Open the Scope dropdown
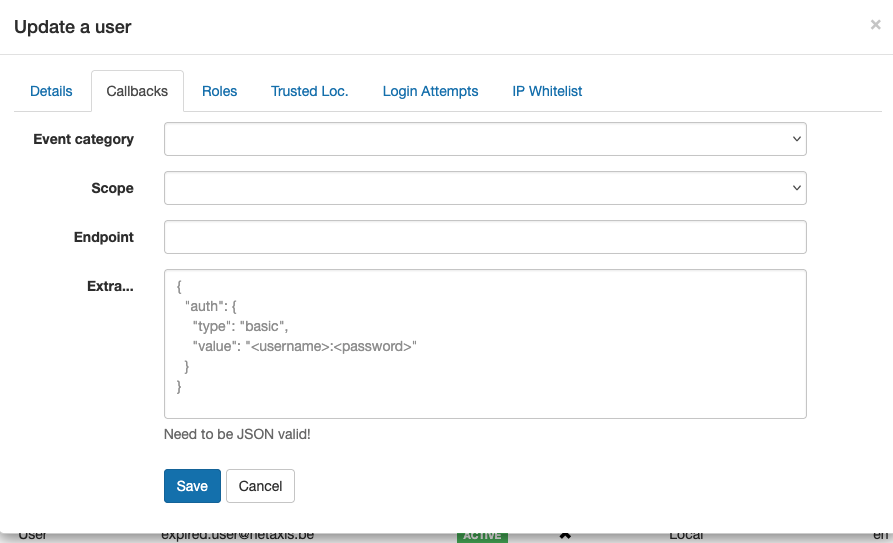Image resolution: width=893 pixels, height=543 pixels. pos(485,188)
